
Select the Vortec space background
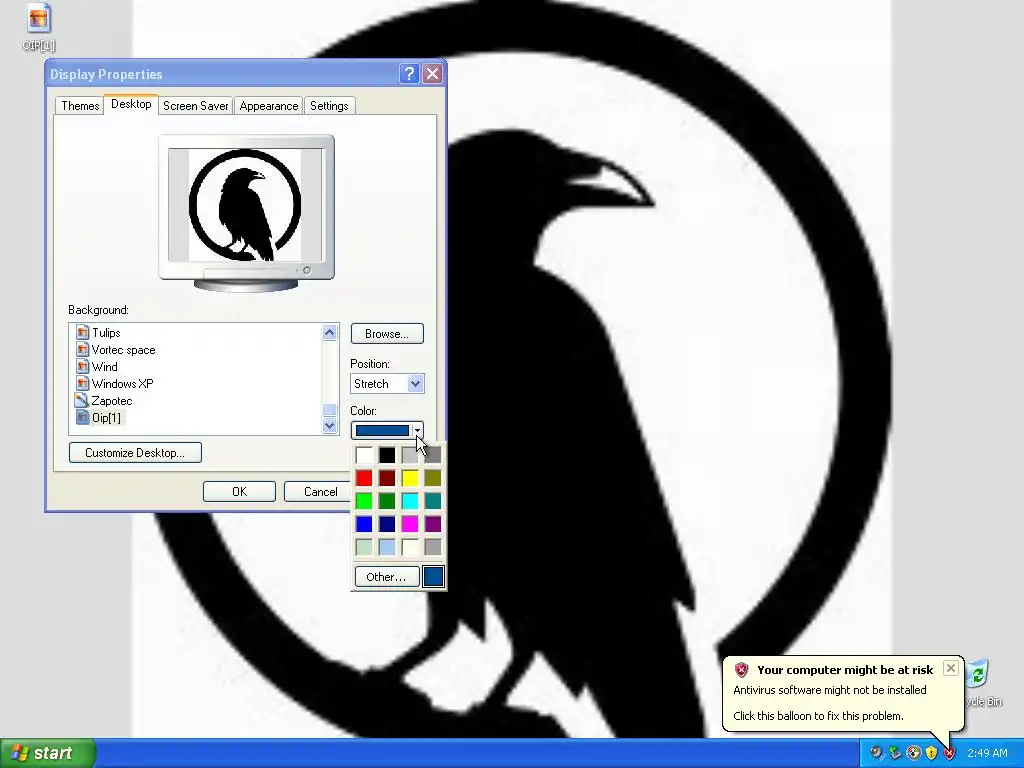click(x=123, y=350)
